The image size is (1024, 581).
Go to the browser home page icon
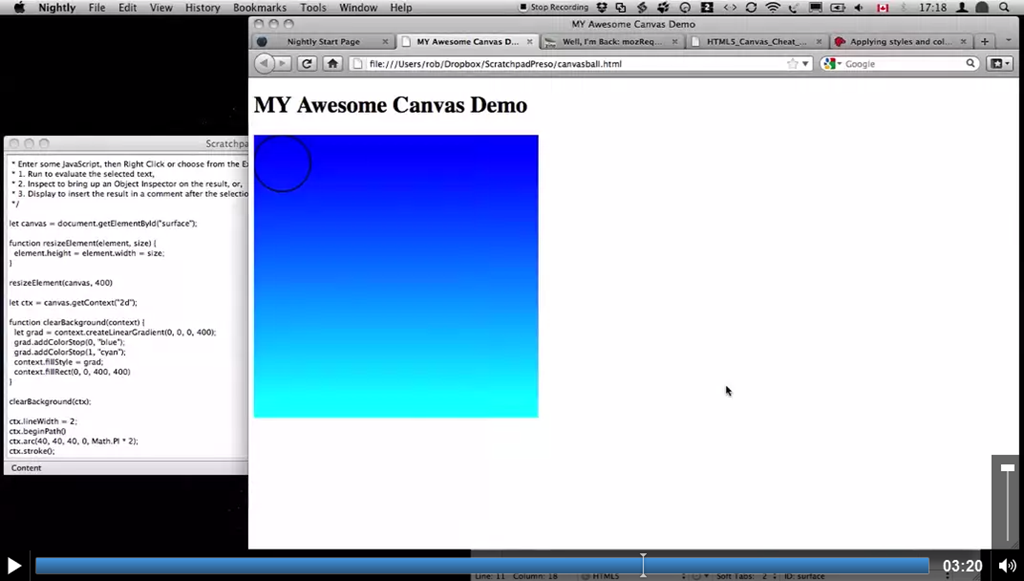(333, 64)
